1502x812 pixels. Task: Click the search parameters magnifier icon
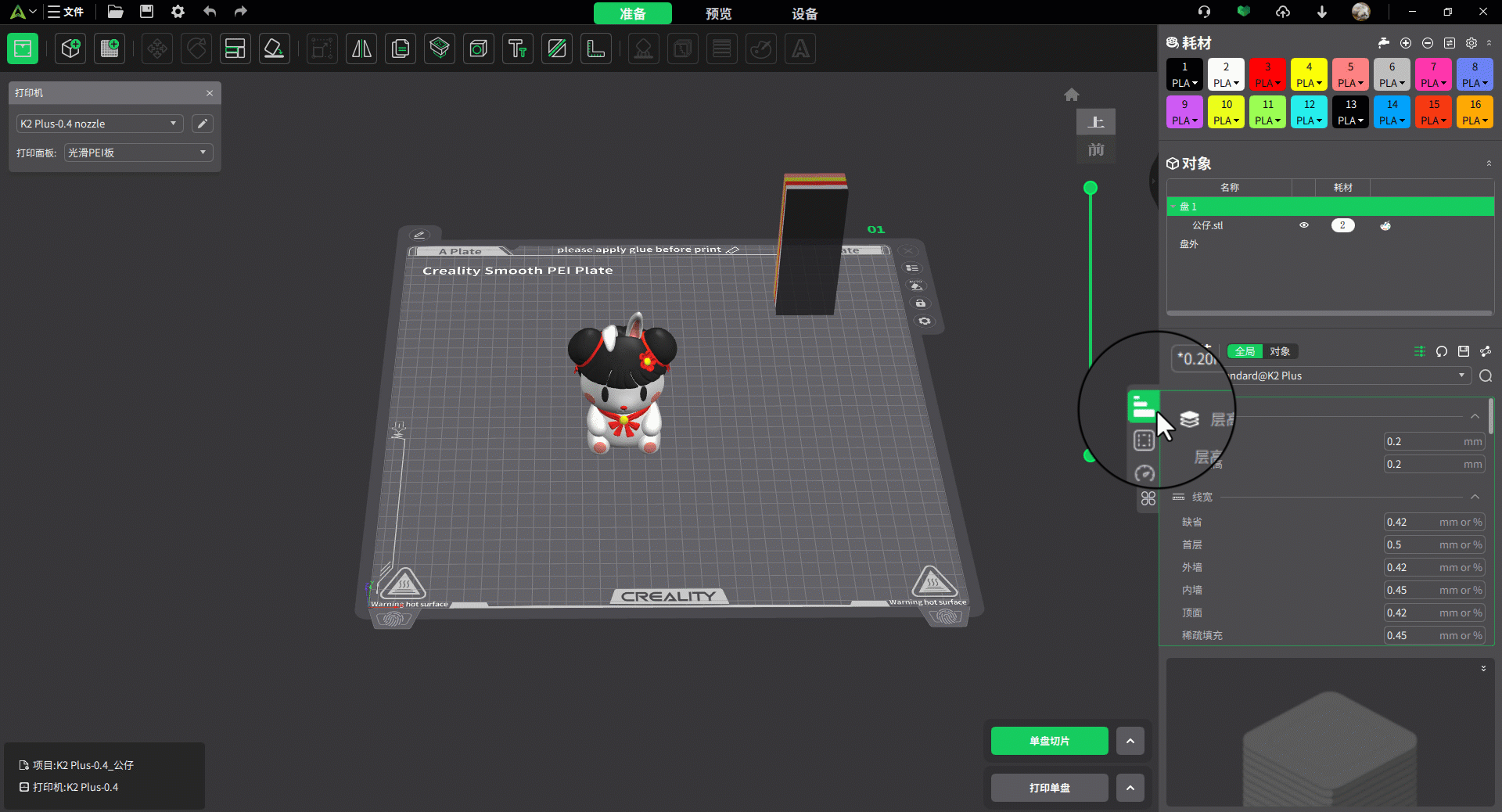(1486, 376)
